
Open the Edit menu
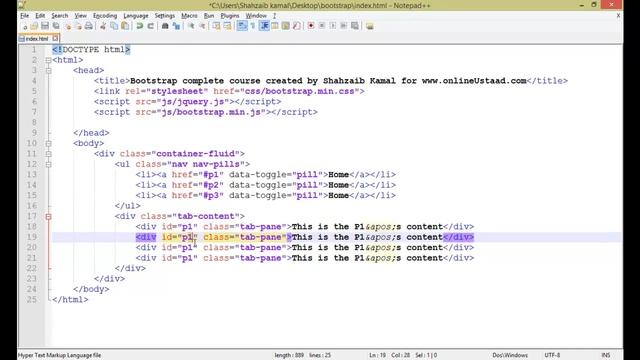pyautogui.click(x=40, y=16)
